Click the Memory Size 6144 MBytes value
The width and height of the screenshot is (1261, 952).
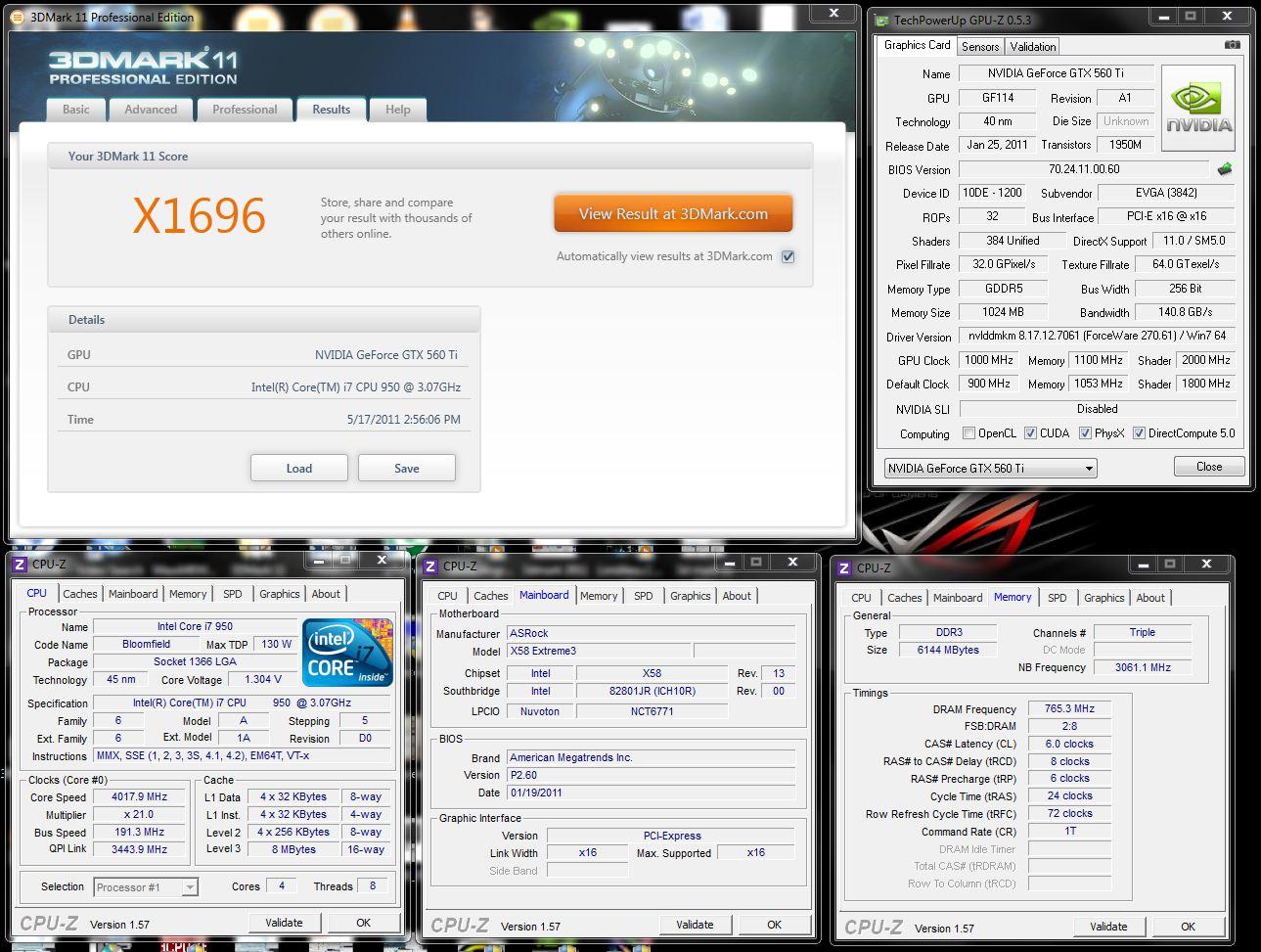pos(948,650)
